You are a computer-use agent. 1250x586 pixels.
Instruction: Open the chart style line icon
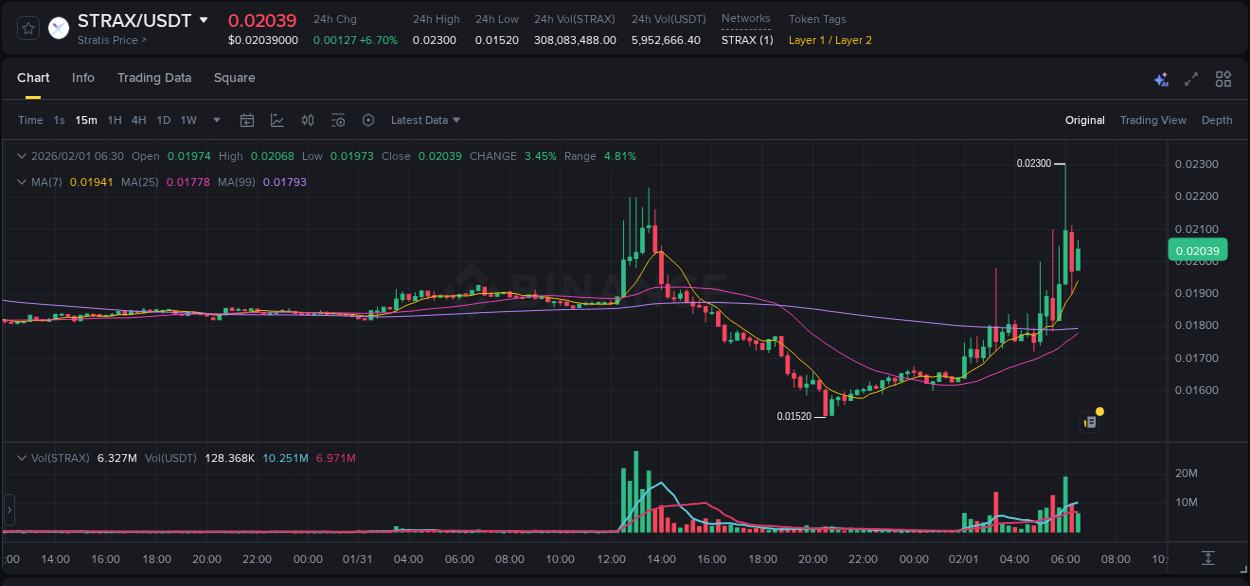277,119
